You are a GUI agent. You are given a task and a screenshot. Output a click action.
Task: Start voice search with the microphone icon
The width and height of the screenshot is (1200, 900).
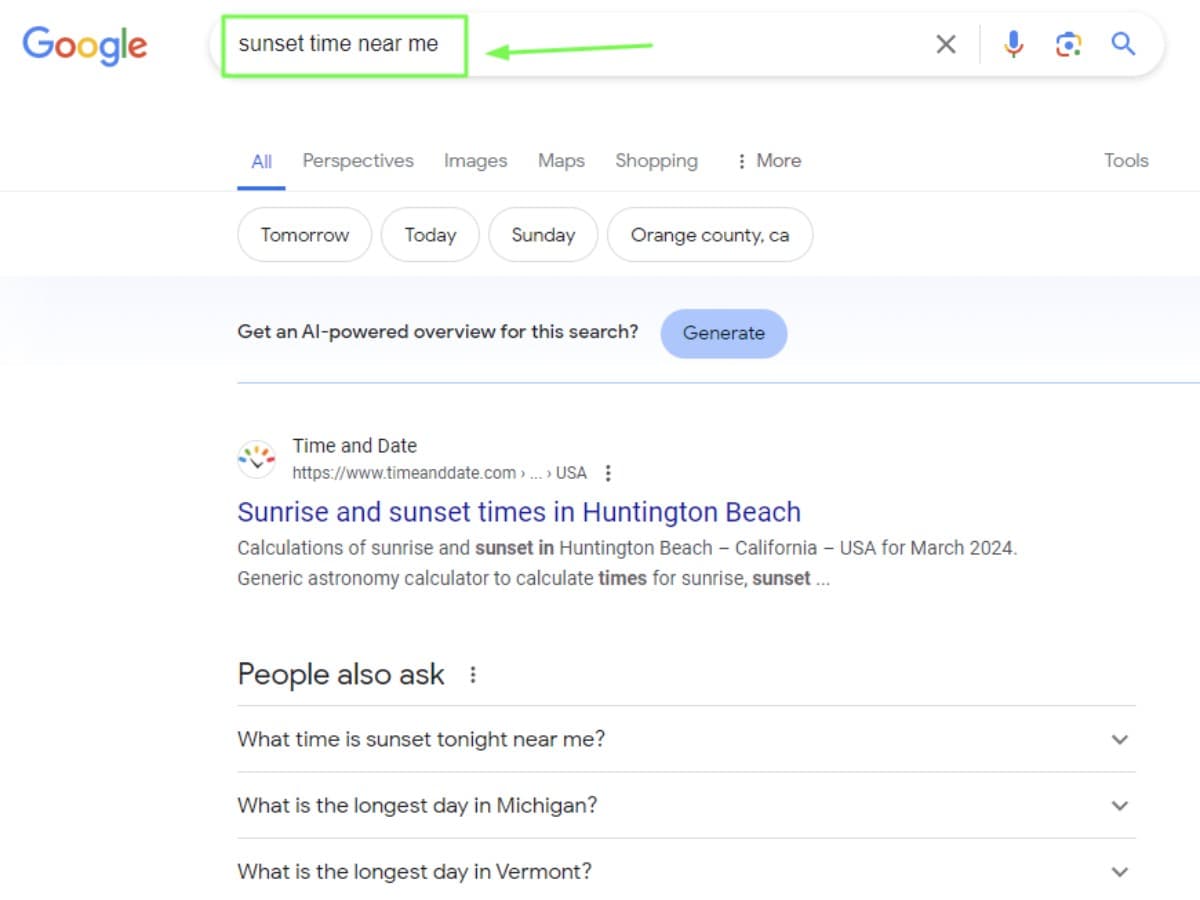tap(1013, 44)
